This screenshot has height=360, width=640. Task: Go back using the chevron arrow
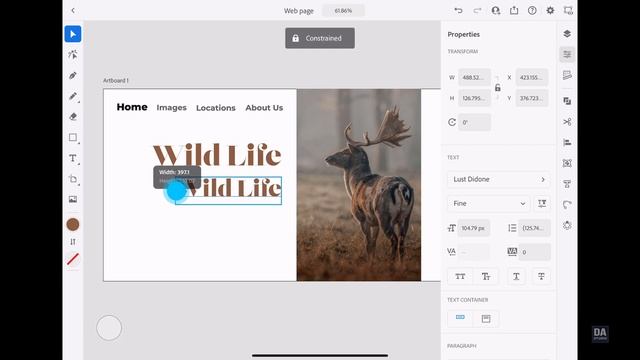73,11
